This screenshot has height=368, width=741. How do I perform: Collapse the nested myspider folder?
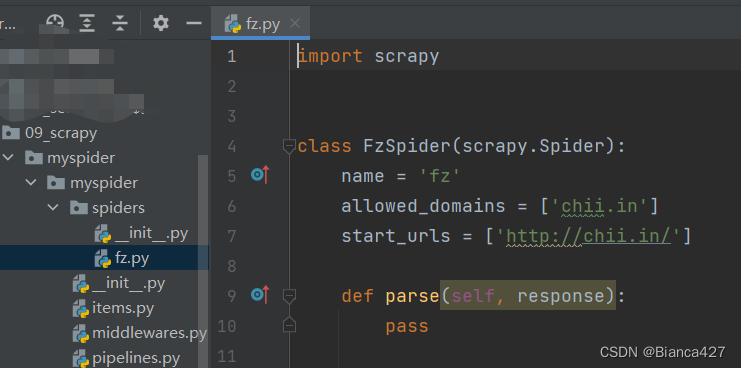(x=31, y=182)
